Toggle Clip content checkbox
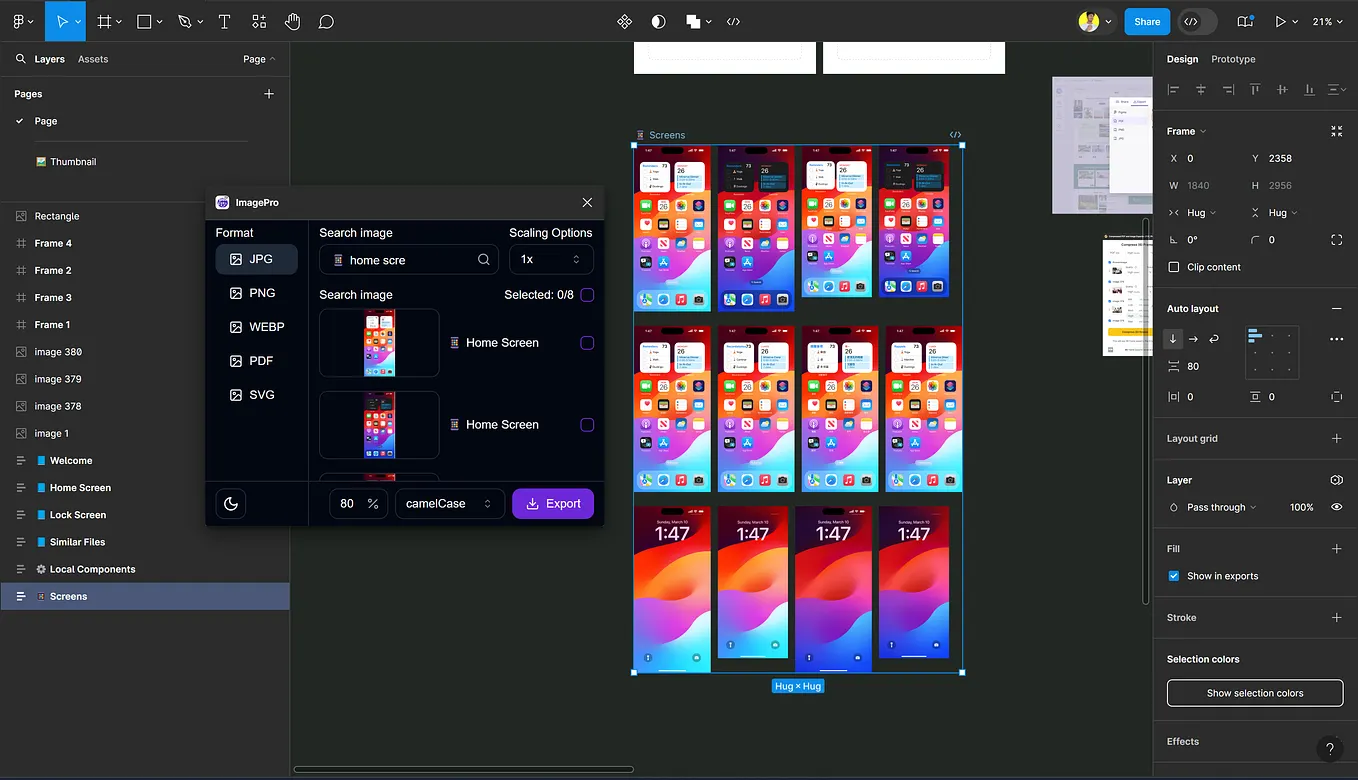 pos(1174,267)
